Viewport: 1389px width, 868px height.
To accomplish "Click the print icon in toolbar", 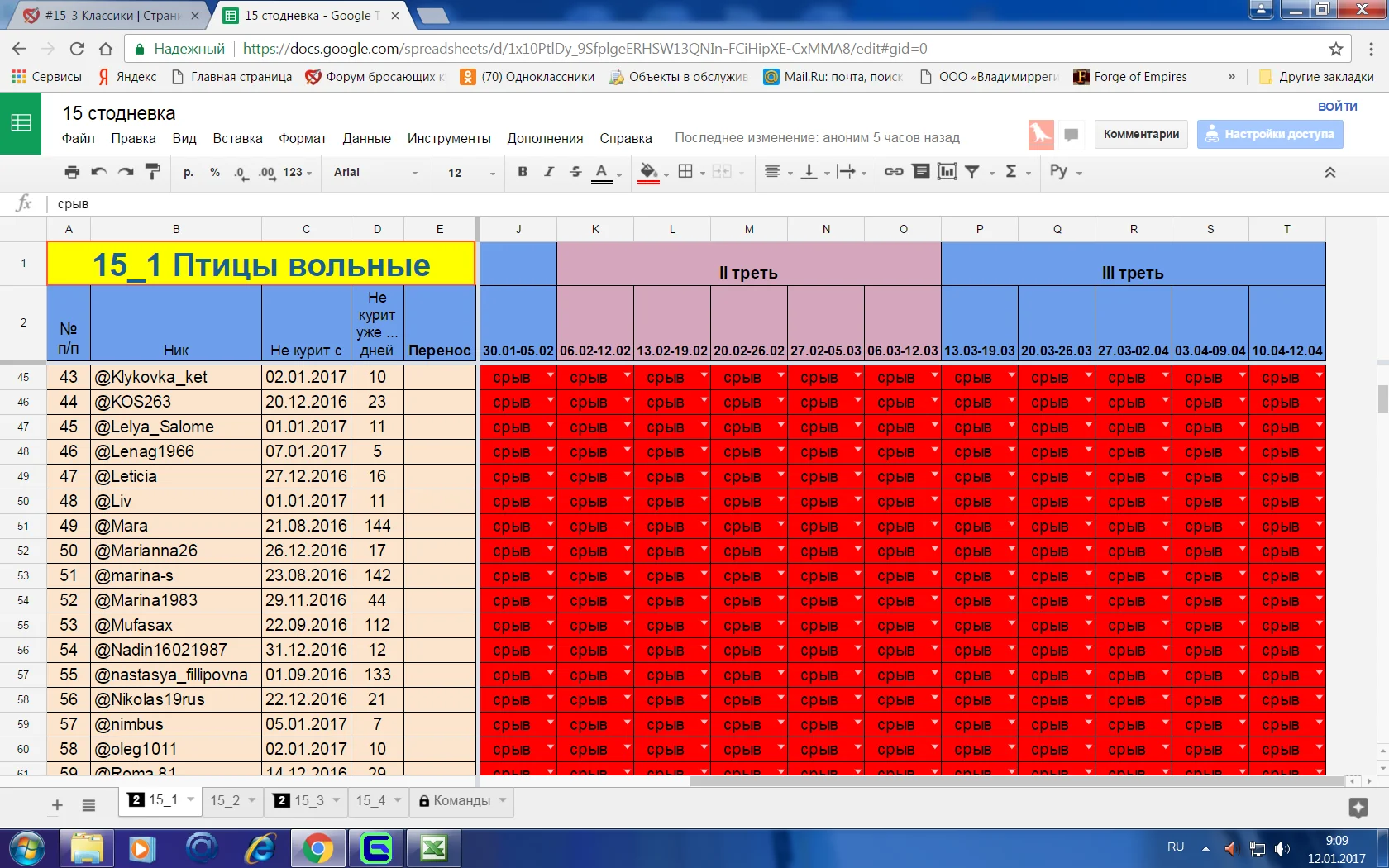I will (72, 172).
